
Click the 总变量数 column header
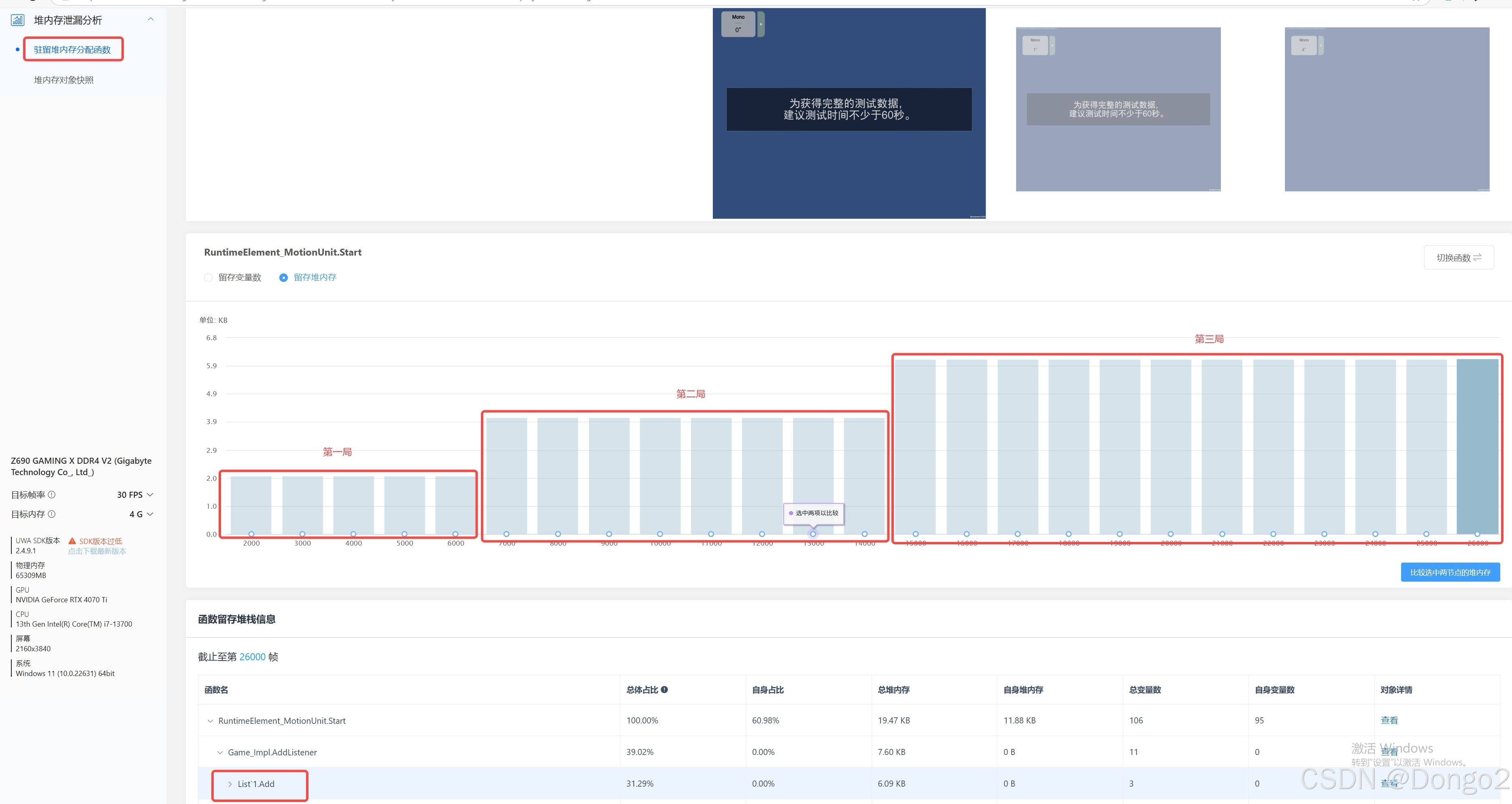click(x=1145, y=689)
